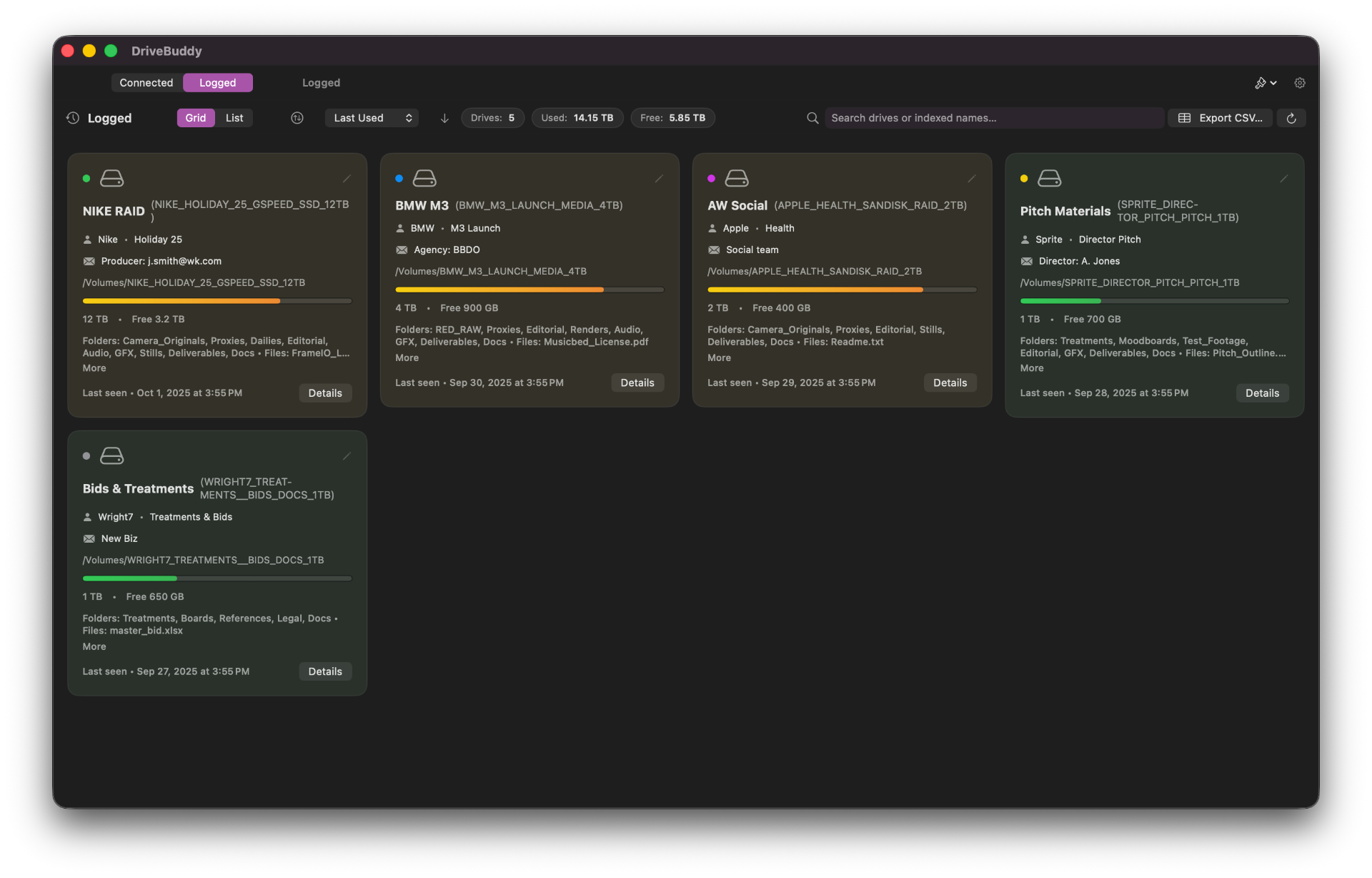Select the purple Logged tab
1372x878 pixels.
(217, 83)
